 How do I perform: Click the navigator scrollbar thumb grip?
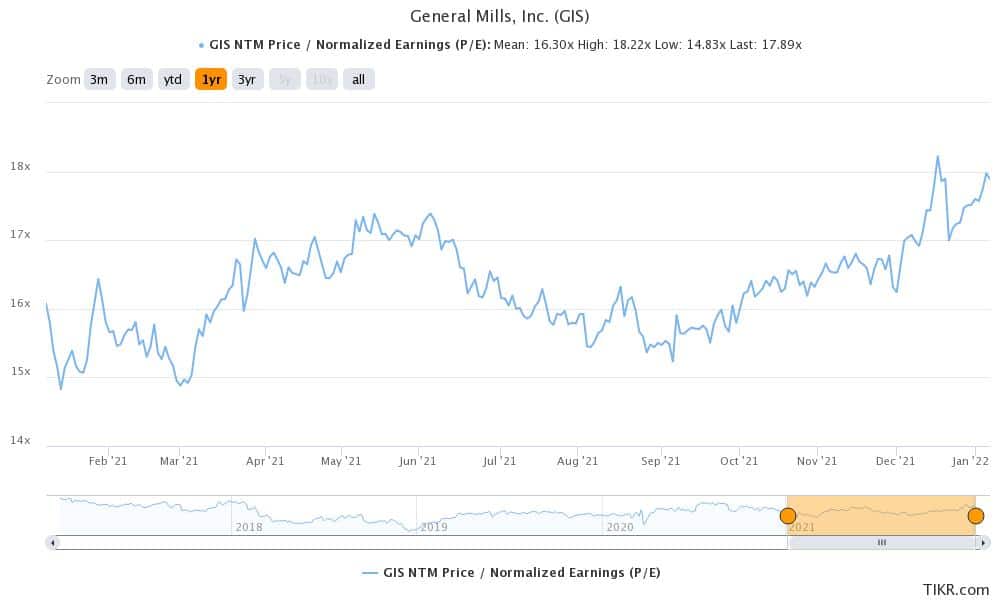882,543
